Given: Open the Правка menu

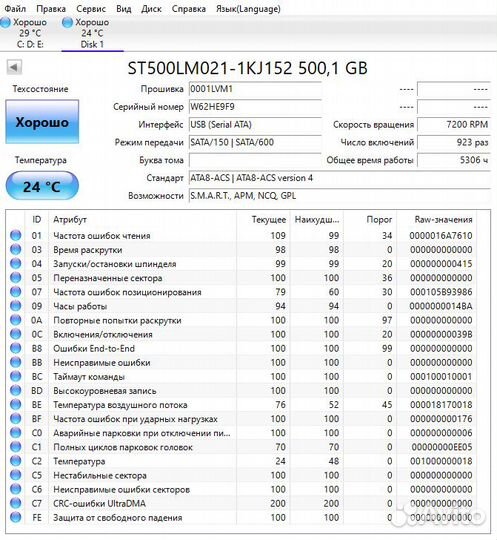Looking at the screenshot, I should pyautogui.click(x=51, y=9).
